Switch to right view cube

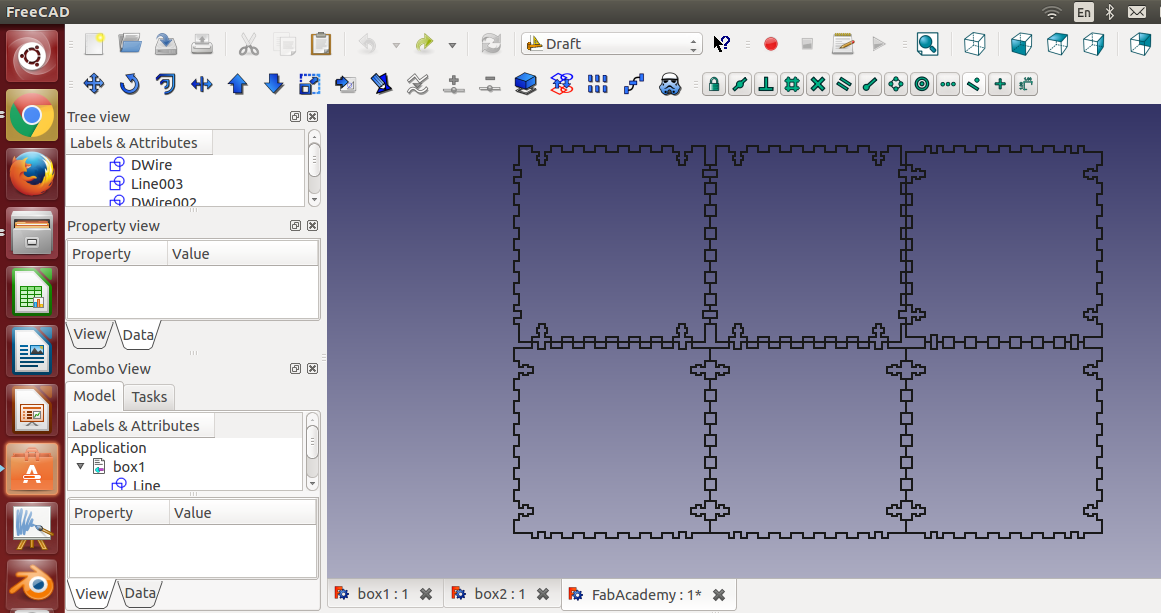pos(1094,44)
